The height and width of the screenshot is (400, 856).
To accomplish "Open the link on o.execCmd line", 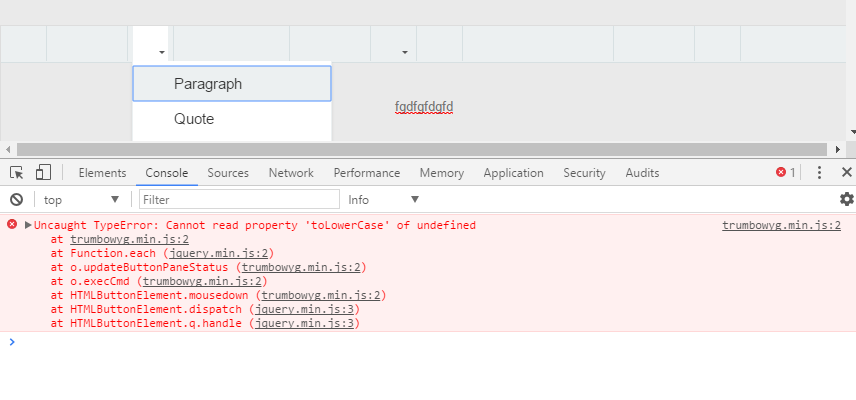I will pyautogui.click(x=202, y=282).
